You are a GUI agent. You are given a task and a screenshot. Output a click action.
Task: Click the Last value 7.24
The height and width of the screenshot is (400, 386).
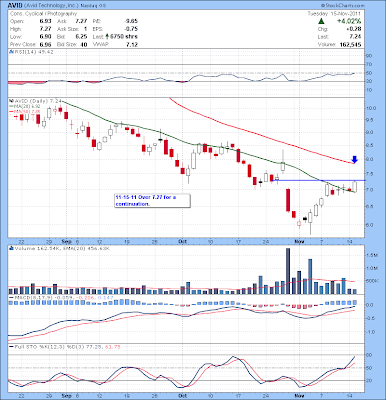point(356,37)
